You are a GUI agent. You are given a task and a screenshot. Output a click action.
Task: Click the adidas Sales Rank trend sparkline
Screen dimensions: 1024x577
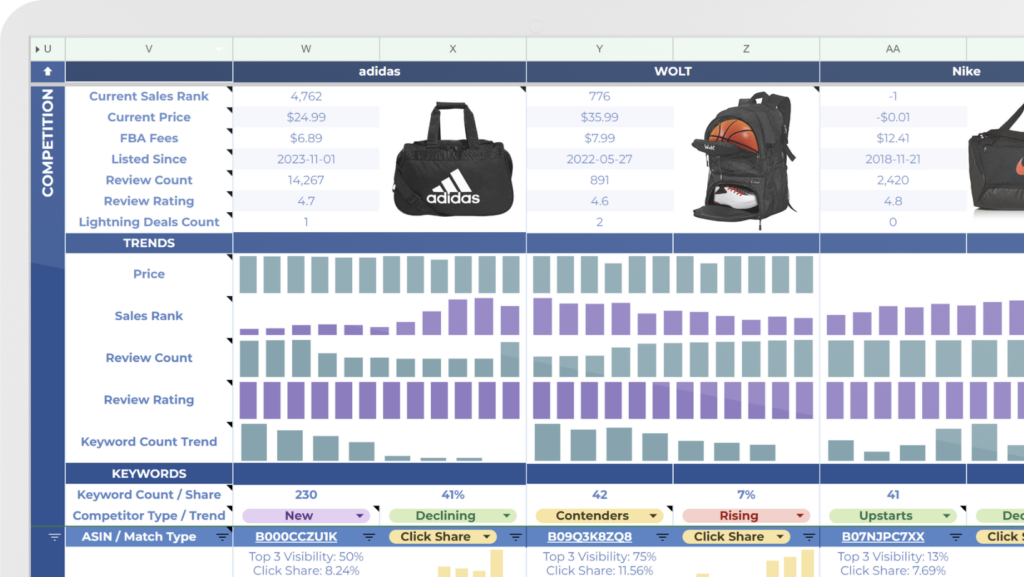[379, 317]
